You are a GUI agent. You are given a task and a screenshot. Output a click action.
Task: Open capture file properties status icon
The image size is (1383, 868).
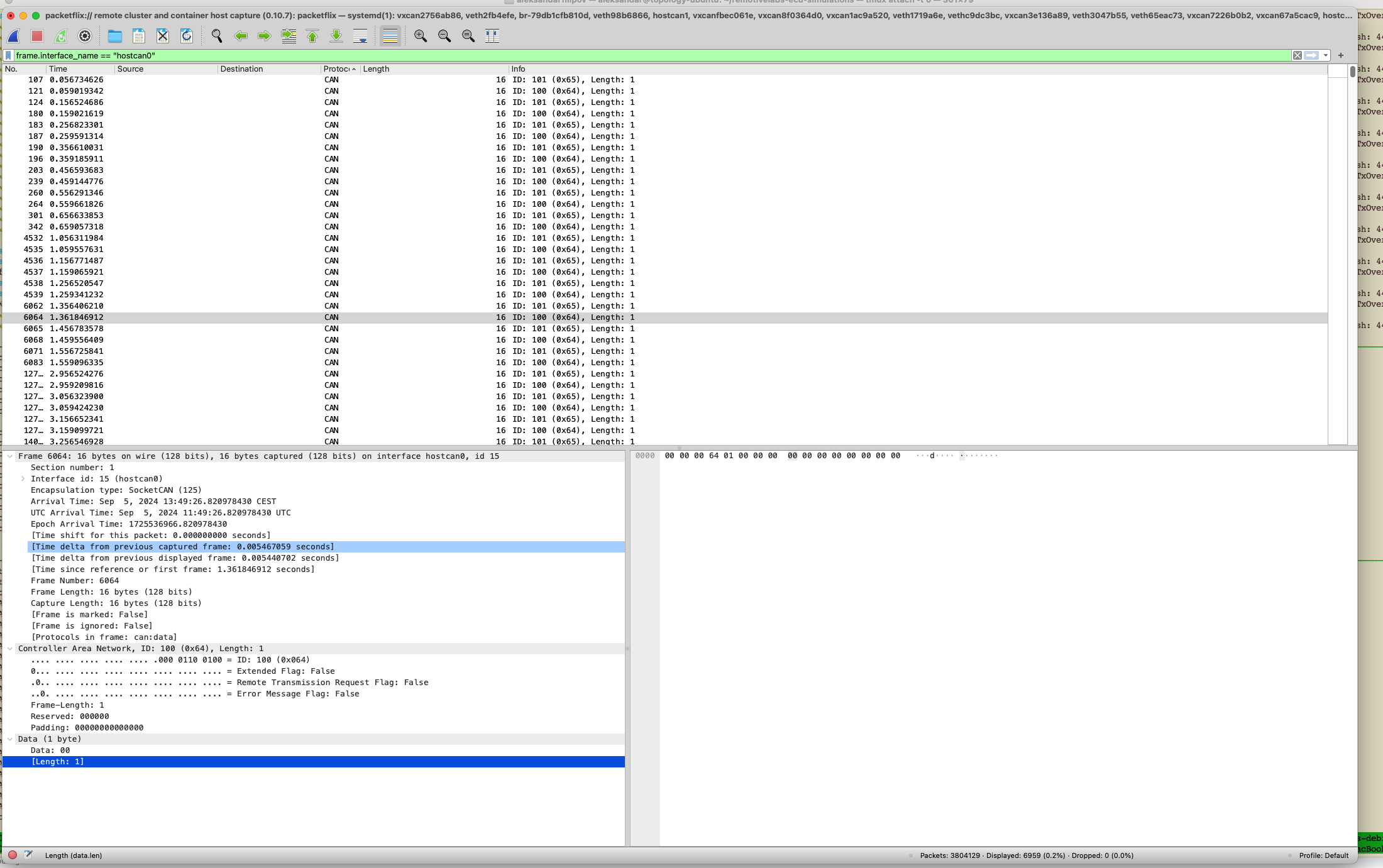pyautogui.click(x=28, y=855)
